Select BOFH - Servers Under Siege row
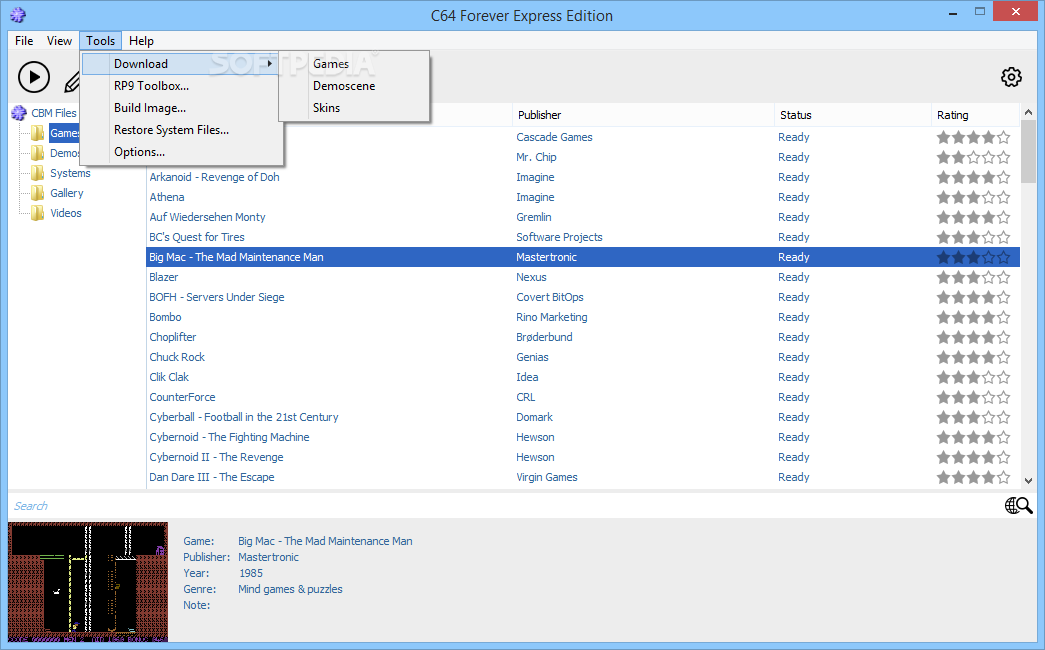The image size is (1045, 650). point(582,297)
